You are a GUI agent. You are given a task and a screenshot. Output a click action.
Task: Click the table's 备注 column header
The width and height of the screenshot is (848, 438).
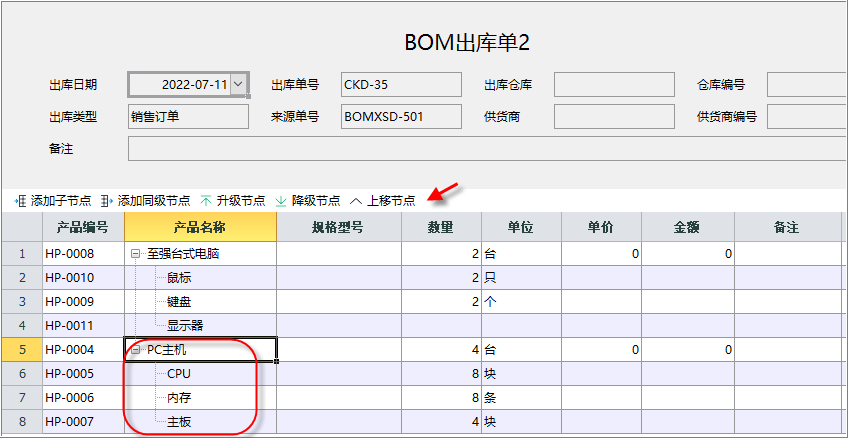[x=787, y=228]
